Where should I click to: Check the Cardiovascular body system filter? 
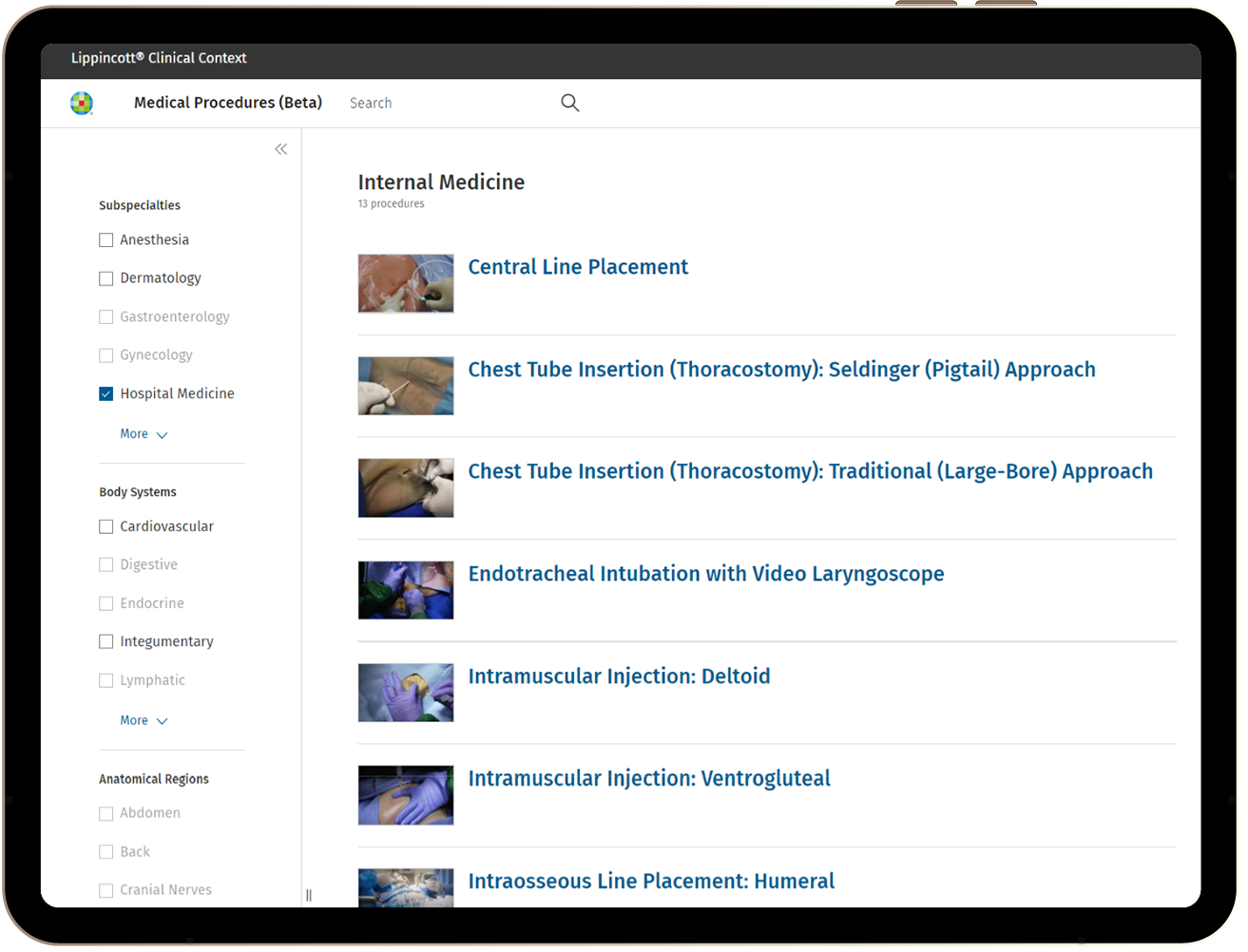click(x=106, y=526)
